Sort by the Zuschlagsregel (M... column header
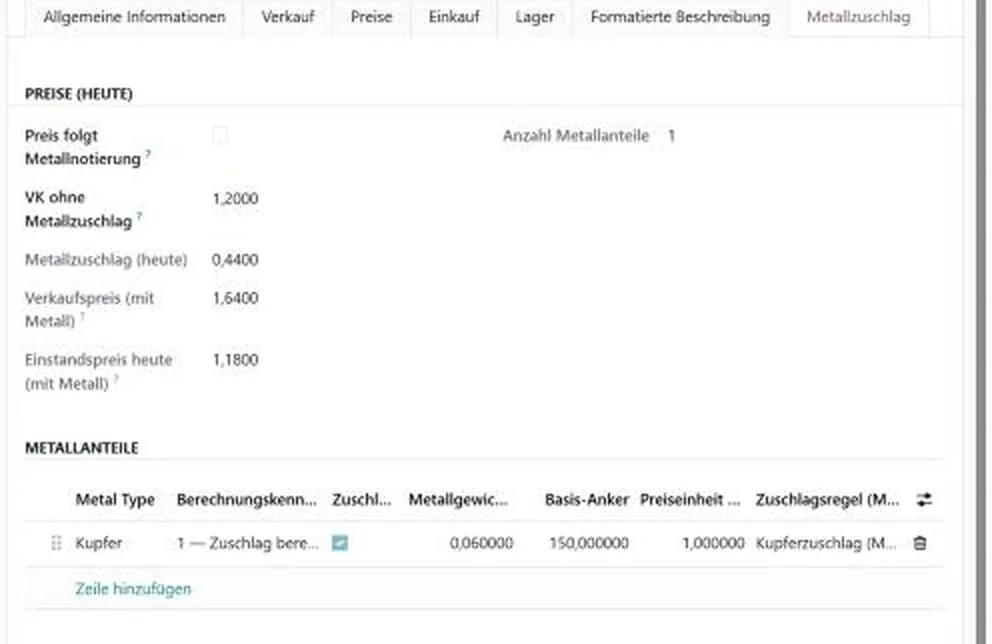The height and width of the screenshot is (644, 992). tap(827, 500)
